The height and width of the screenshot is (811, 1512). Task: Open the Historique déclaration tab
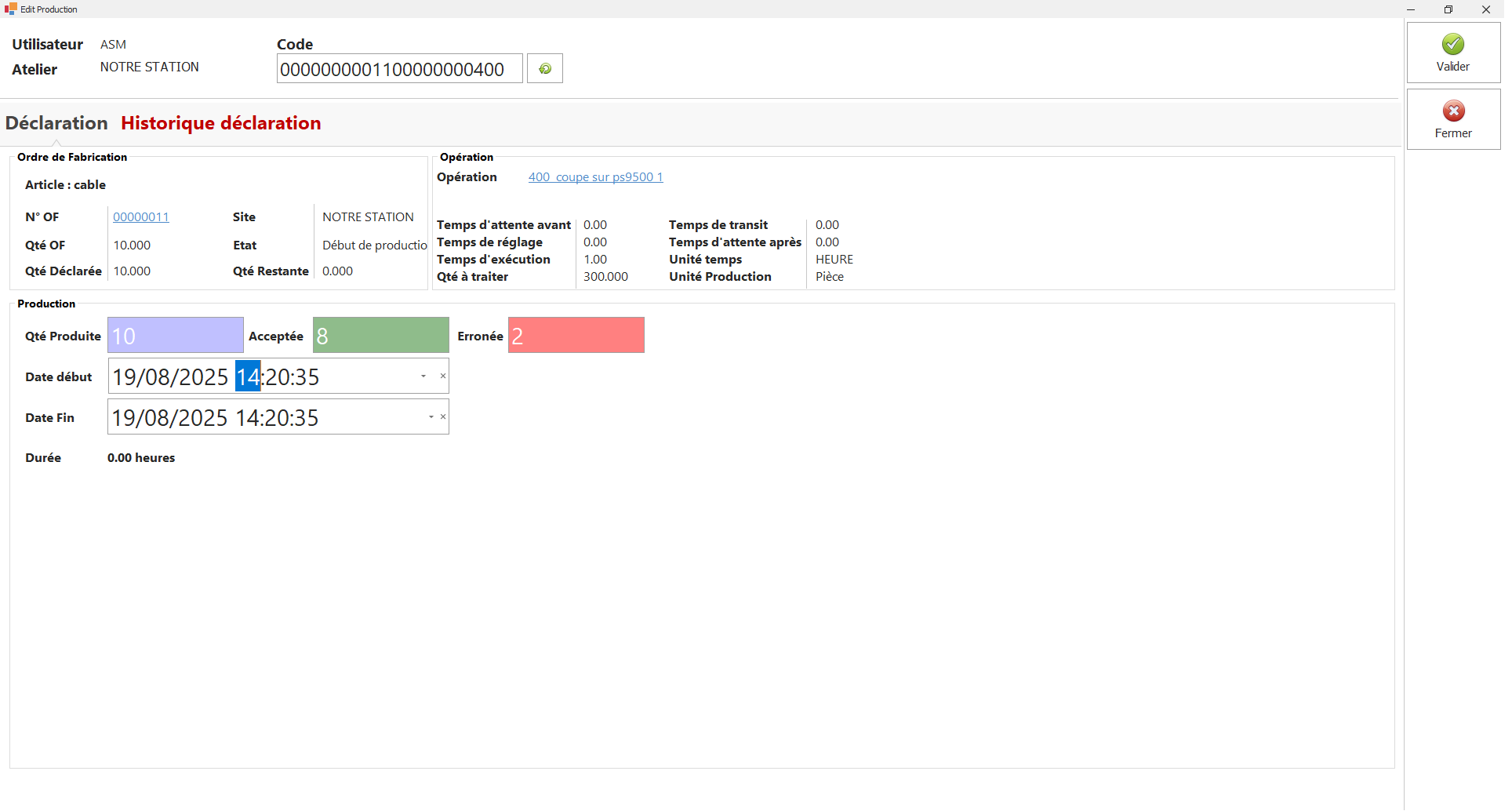(220, 123)
